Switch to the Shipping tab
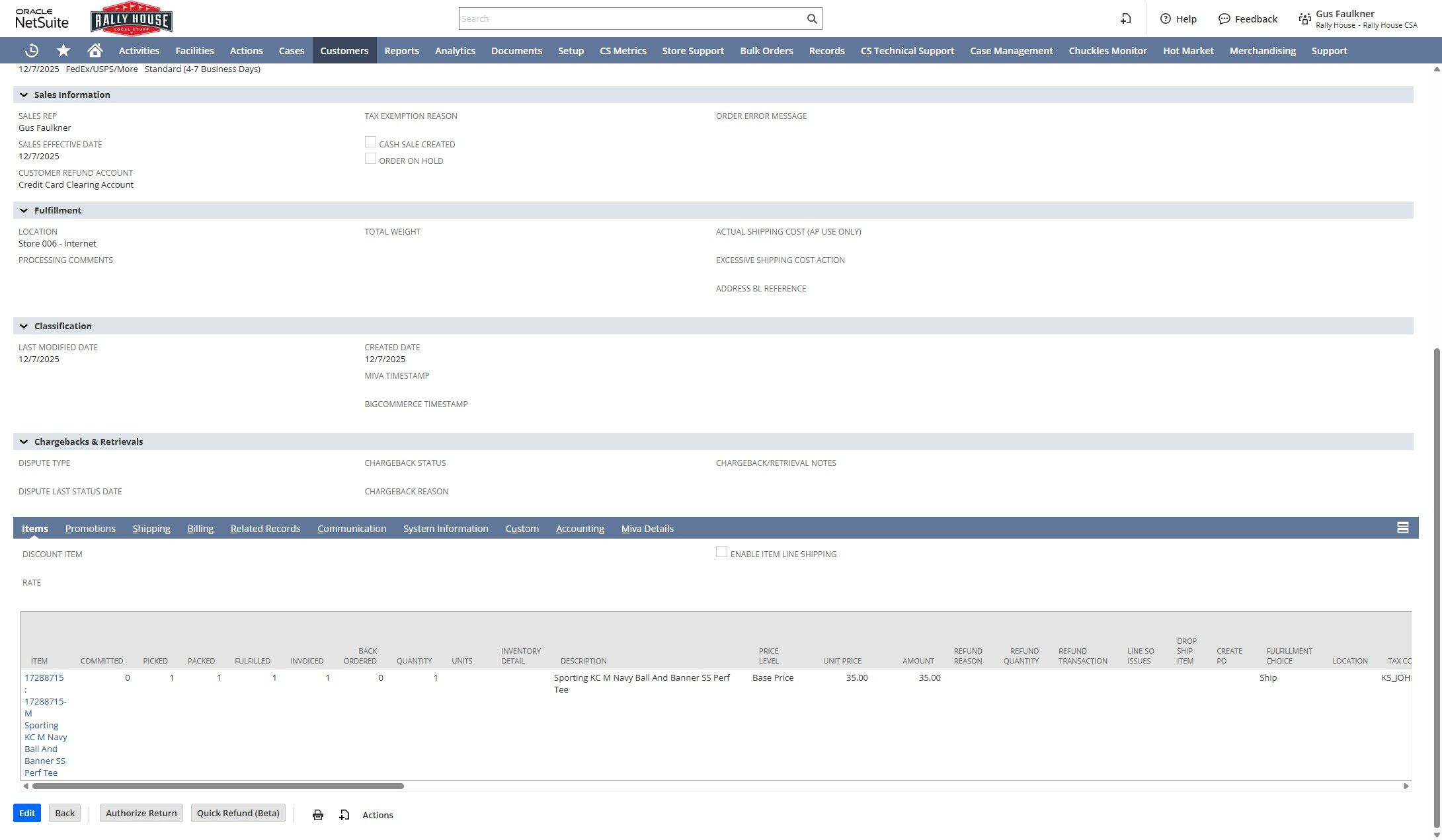Image resolution: width=1442 pixels, height=840 pixels. coord(151,529)
